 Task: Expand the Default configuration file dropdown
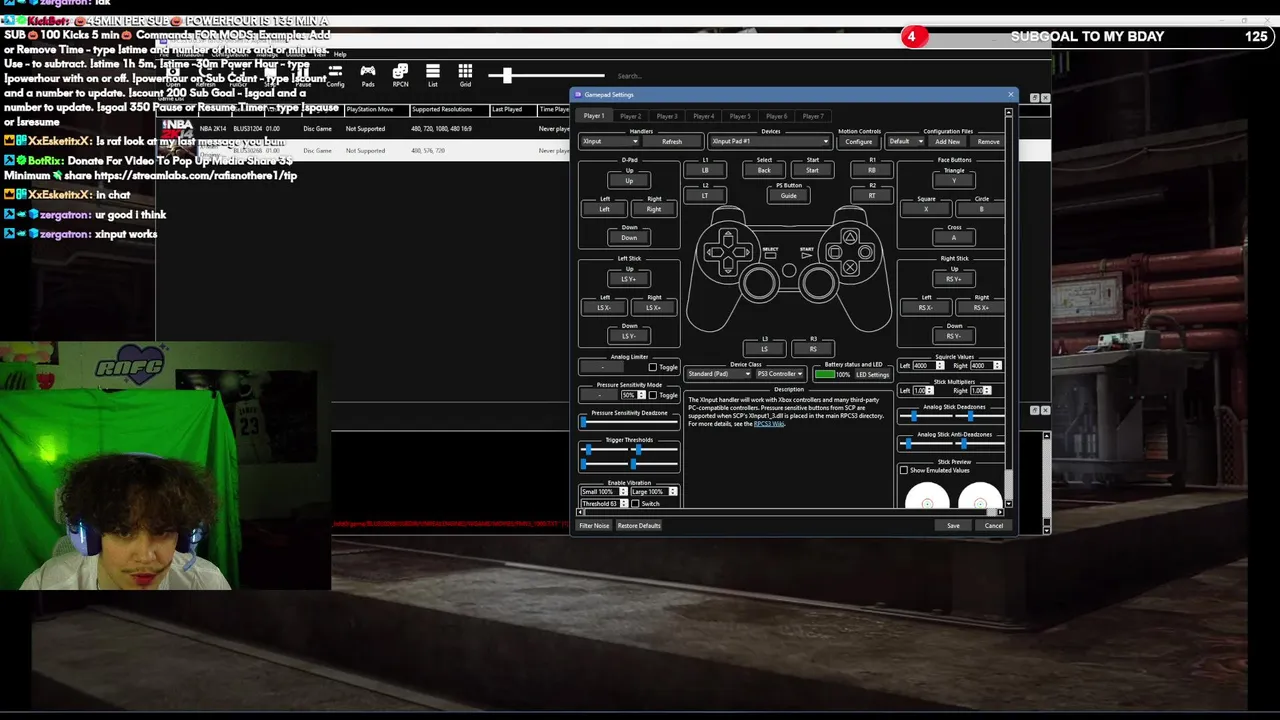point(906,142)
